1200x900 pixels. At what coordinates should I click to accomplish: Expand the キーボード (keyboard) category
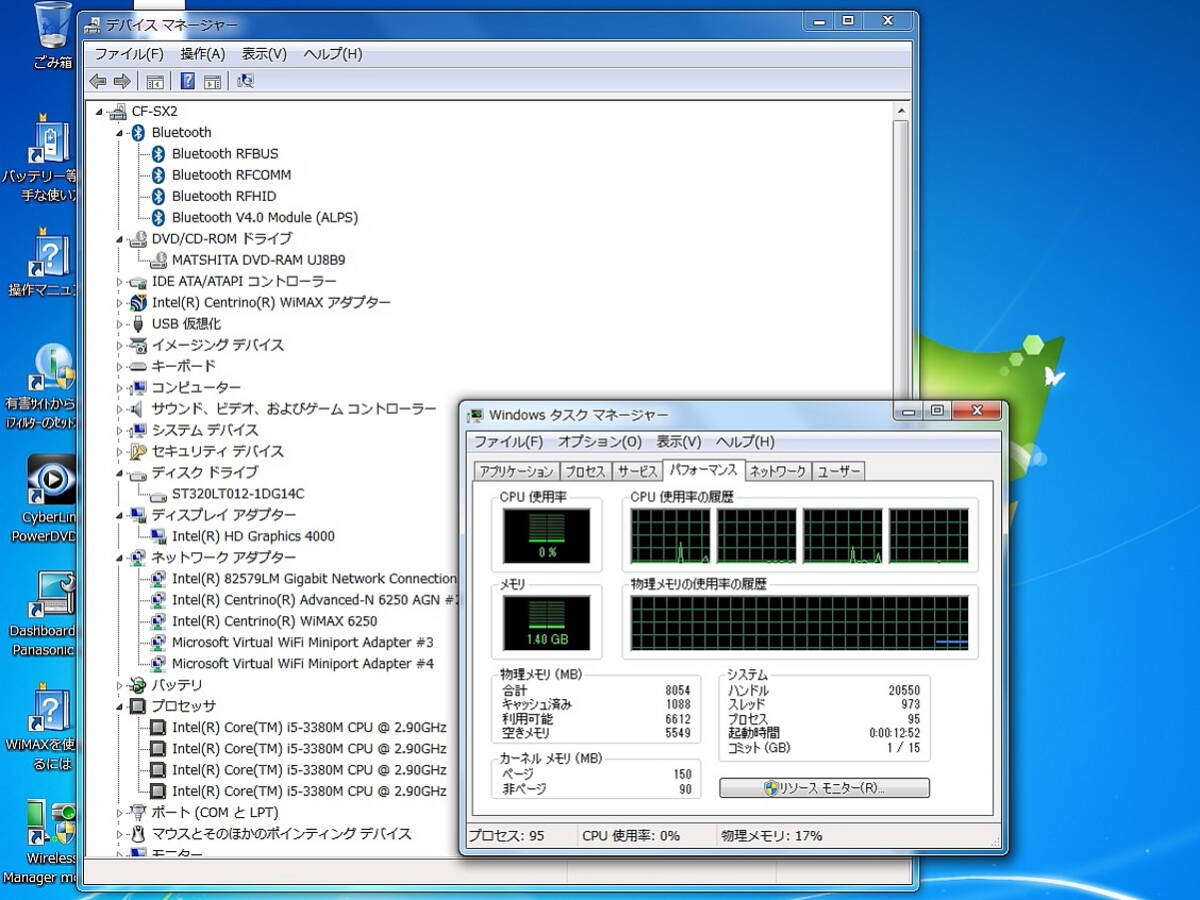coord(120,366)
